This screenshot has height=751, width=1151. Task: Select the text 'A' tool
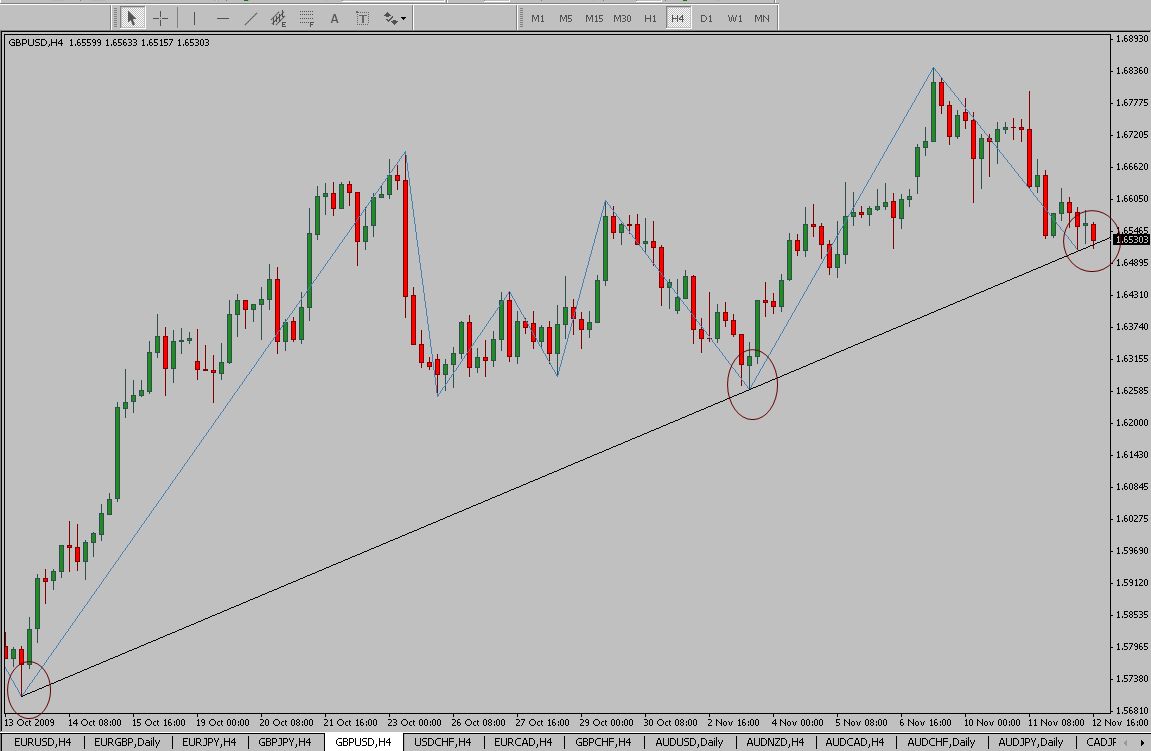(x=335, y=18)
